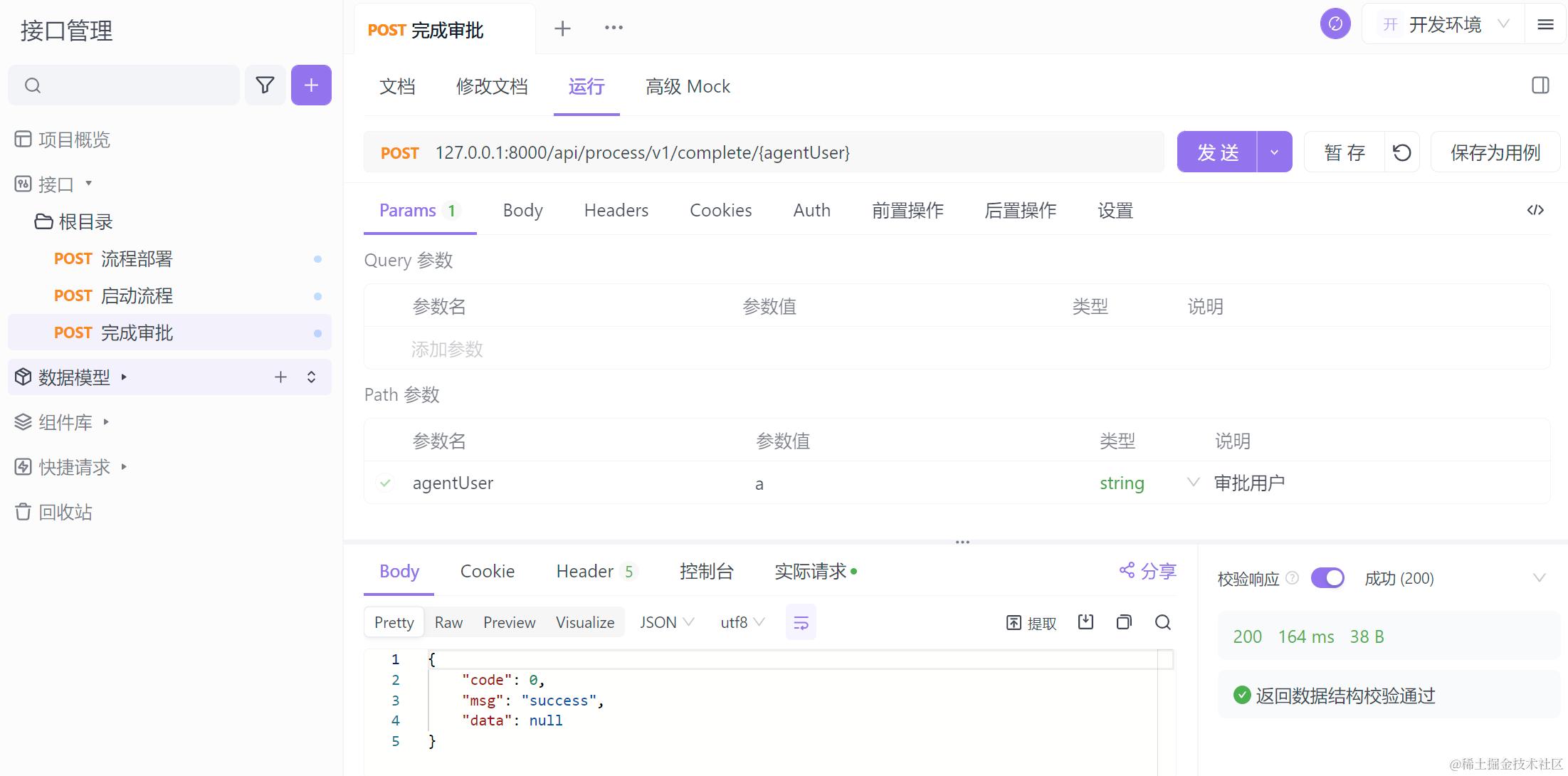1568x776 pixels.
Task: Switch to the Headers request tab
Action: point(616,210)
